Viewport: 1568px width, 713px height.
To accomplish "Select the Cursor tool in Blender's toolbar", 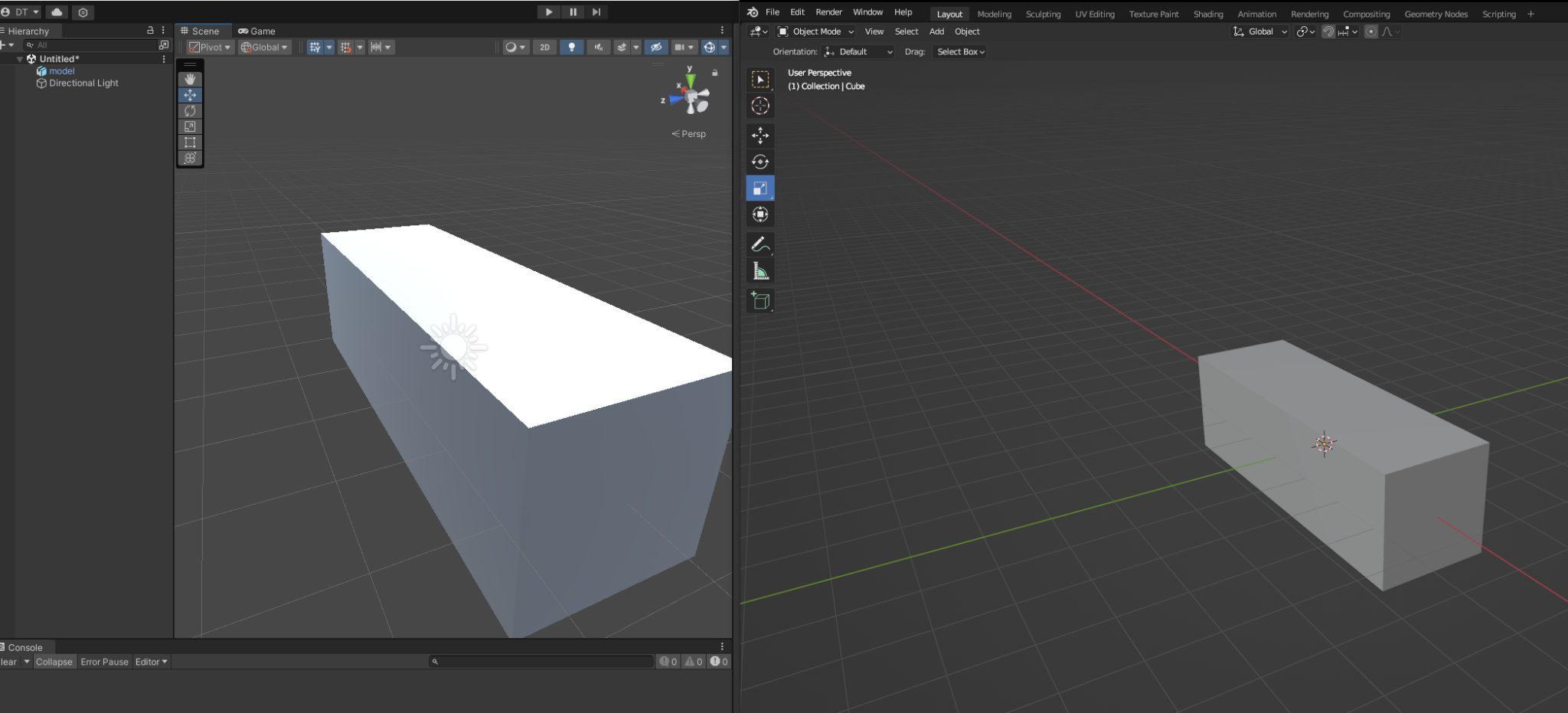I will [x=760, y=106].
